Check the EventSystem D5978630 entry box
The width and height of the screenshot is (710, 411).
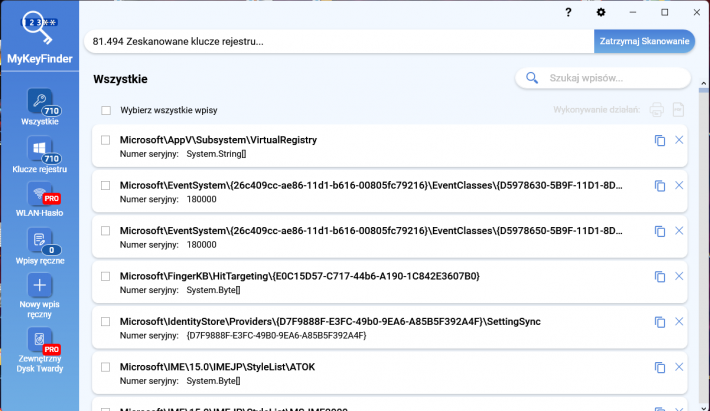[106, 186]
